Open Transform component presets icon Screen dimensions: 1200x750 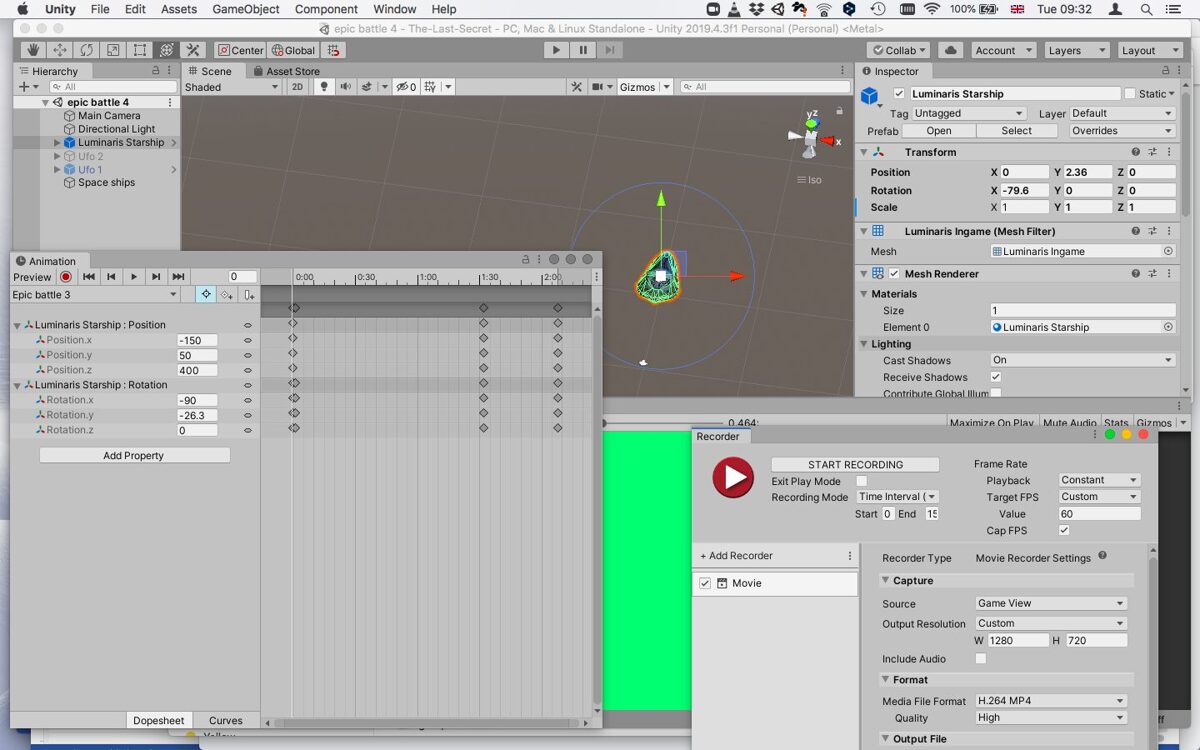pos(1152,152)
